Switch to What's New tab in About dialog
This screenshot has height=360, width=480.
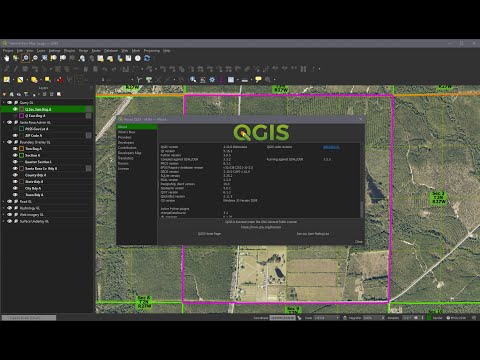[127, 132]
